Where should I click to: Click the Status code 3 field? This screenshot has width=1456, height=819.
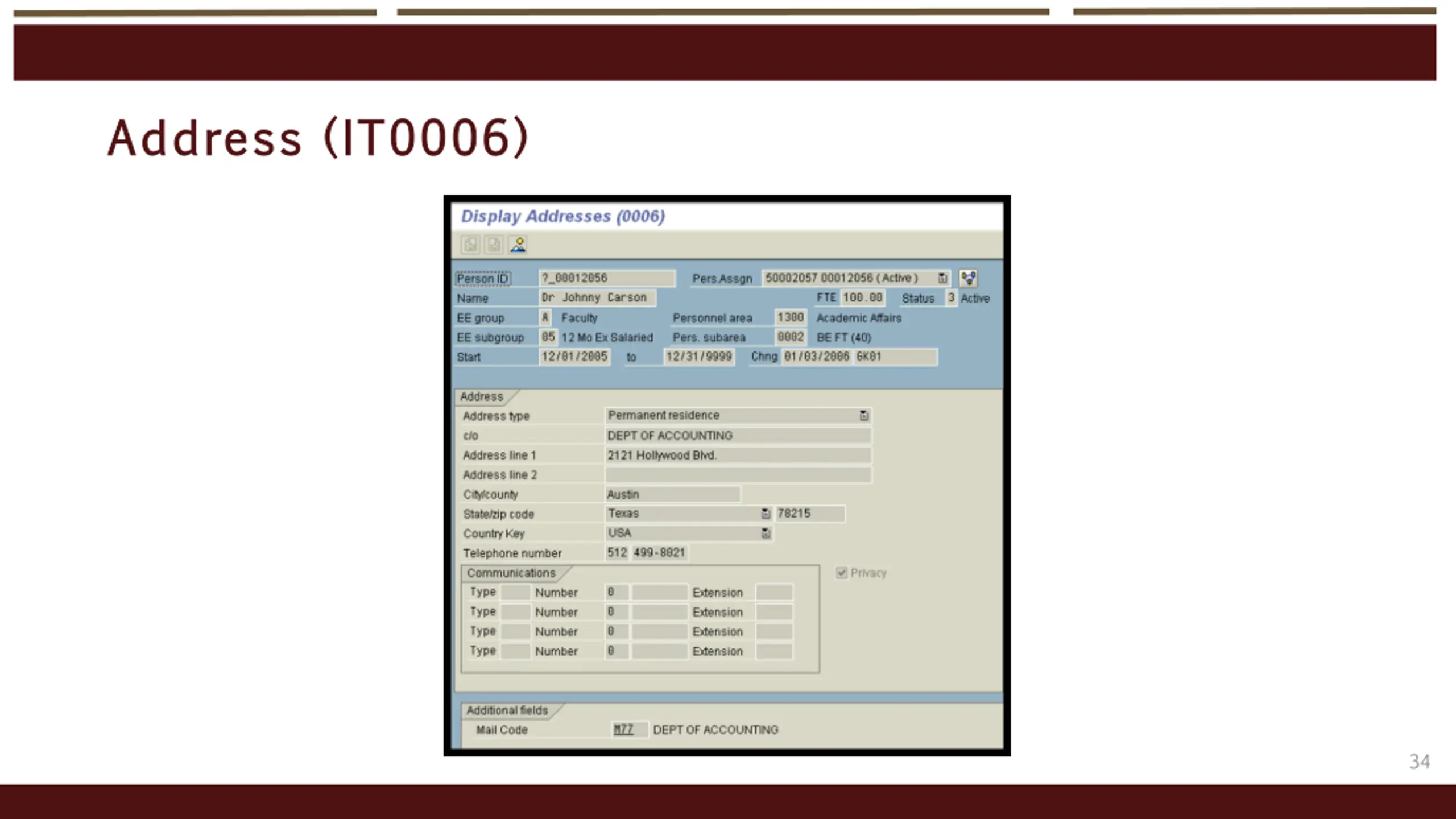951,297
